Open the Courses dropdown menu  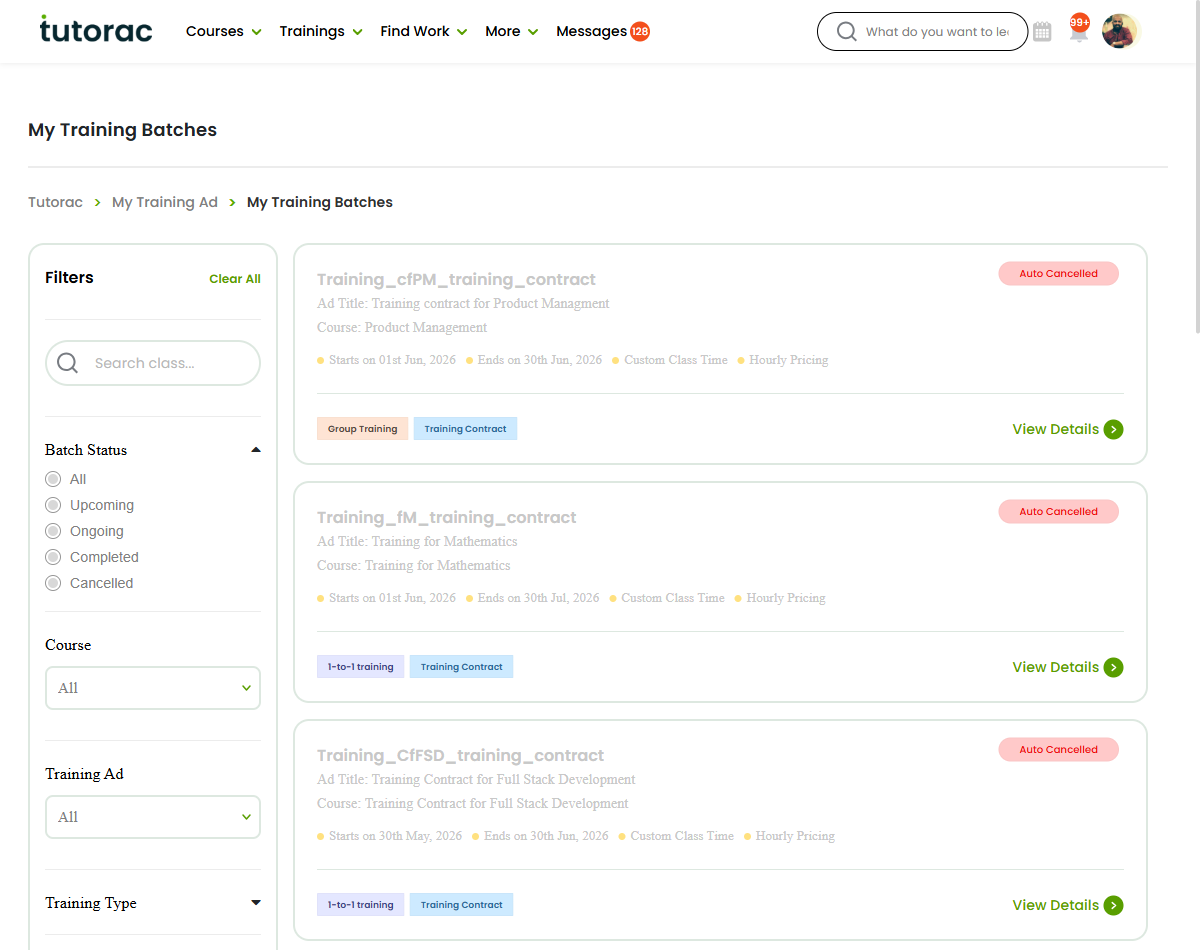(224, 31)
